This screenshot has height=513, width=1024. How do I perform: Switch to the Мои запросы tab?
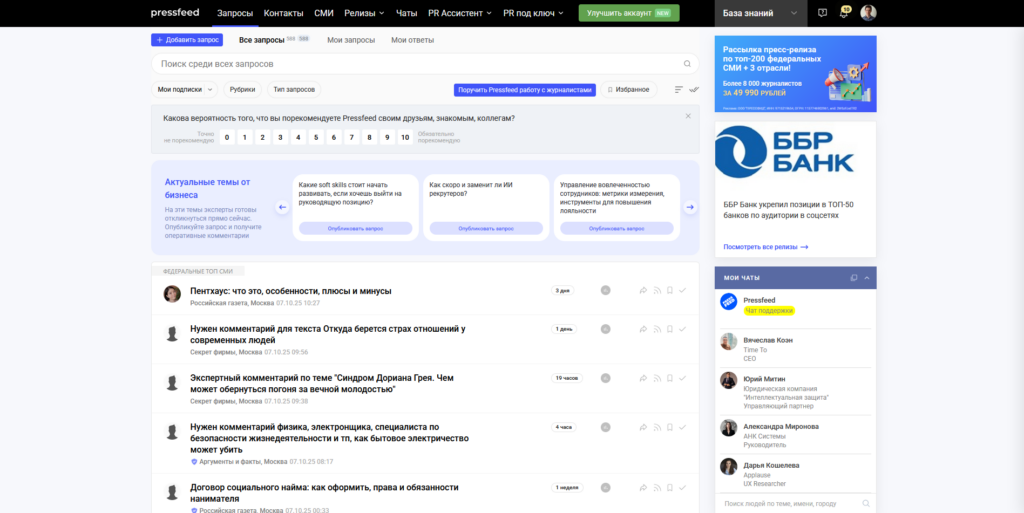click(x=351, y=40)
